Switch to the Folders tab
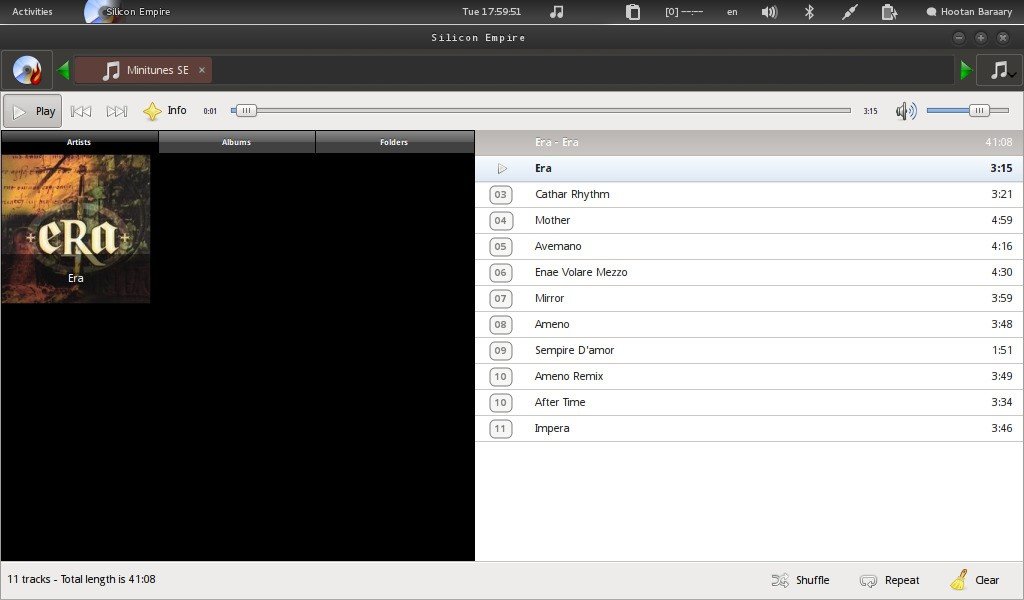The width and height of the screenshot is (1024, 600). 394,142
